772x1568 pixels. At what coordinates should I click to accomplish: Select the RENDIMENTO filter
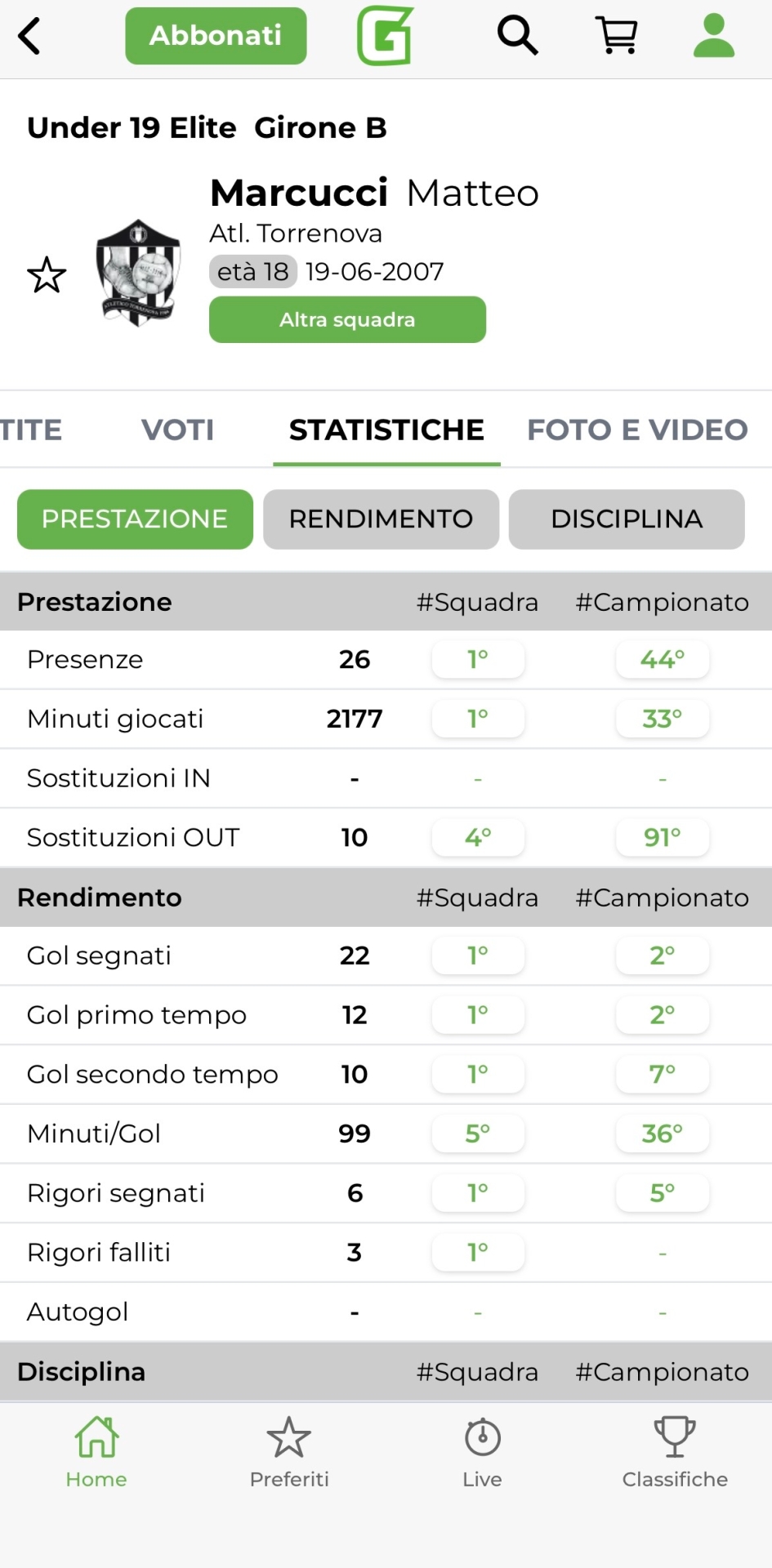381,519
